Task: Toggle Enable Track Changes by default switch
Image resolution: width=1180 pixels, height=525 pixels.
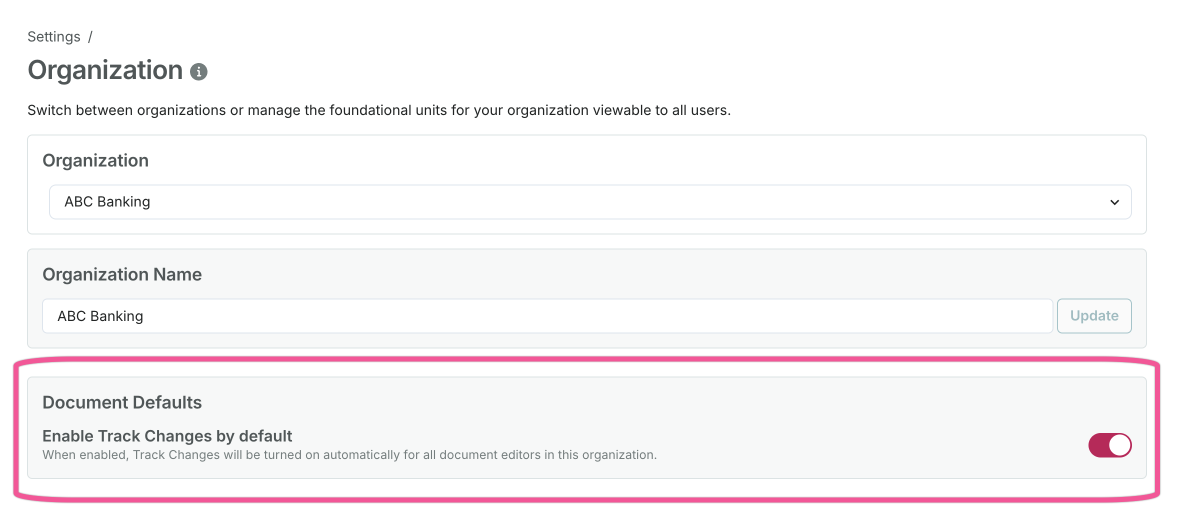Action: (x=1109, y=445)
